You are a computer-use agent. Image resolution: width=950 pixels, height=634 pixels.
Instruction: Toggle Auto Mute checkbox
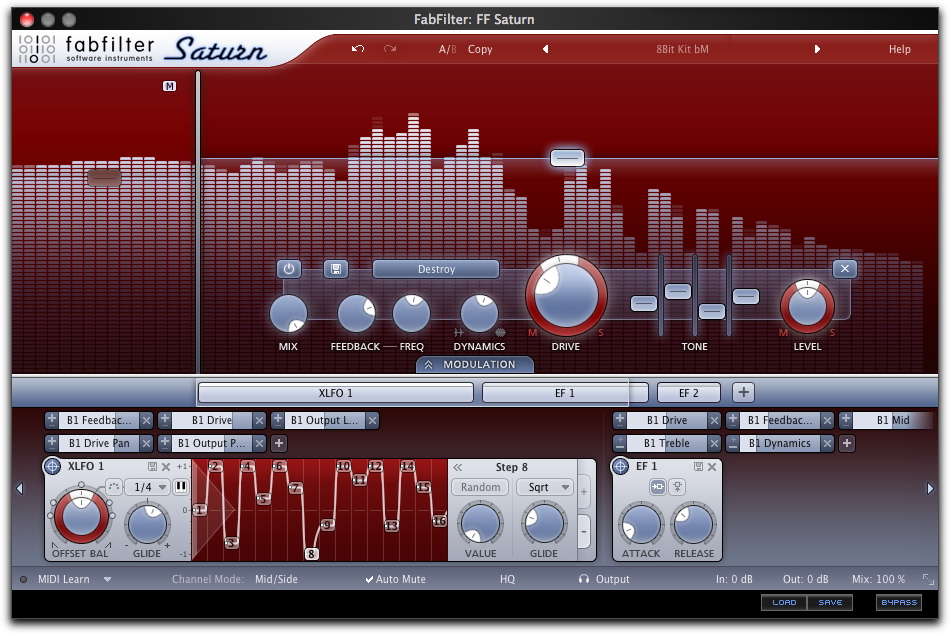click(395, 579)
